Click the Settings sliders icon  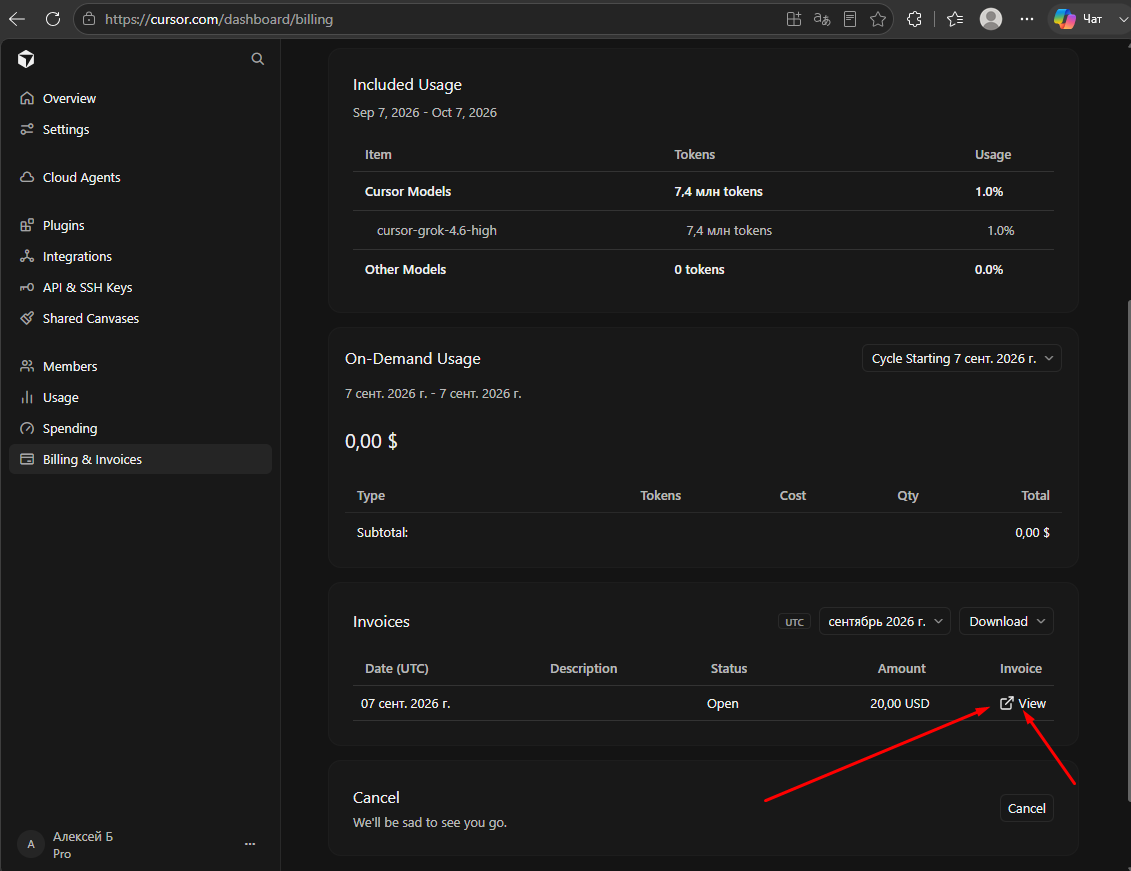pos(27,129)
